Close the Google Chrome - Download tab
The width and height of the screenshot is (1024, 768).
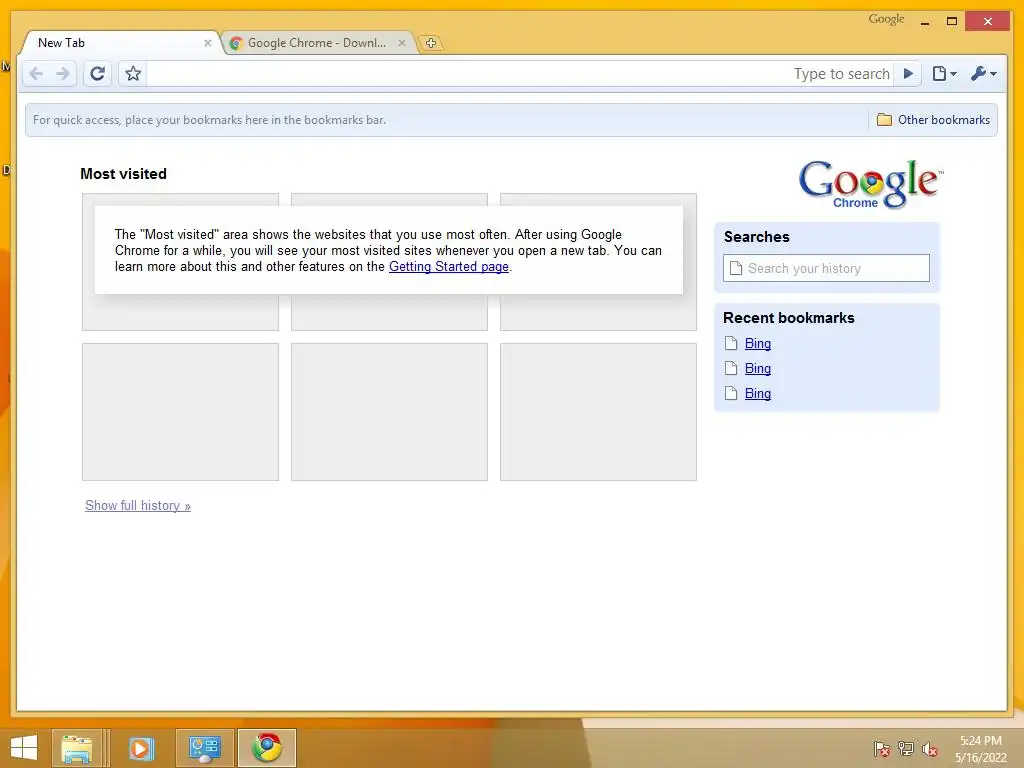coord(402,43)
